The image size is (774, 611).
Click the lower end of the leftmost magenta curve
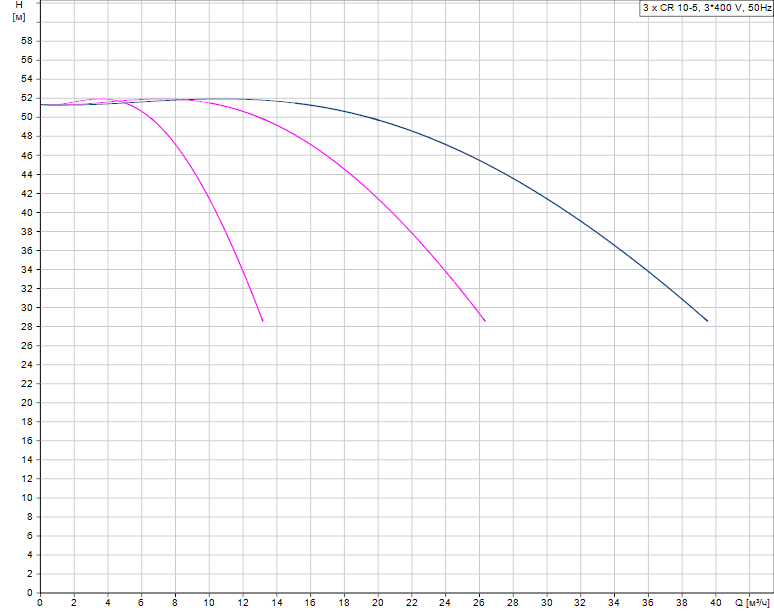click(x=263, y=321)
